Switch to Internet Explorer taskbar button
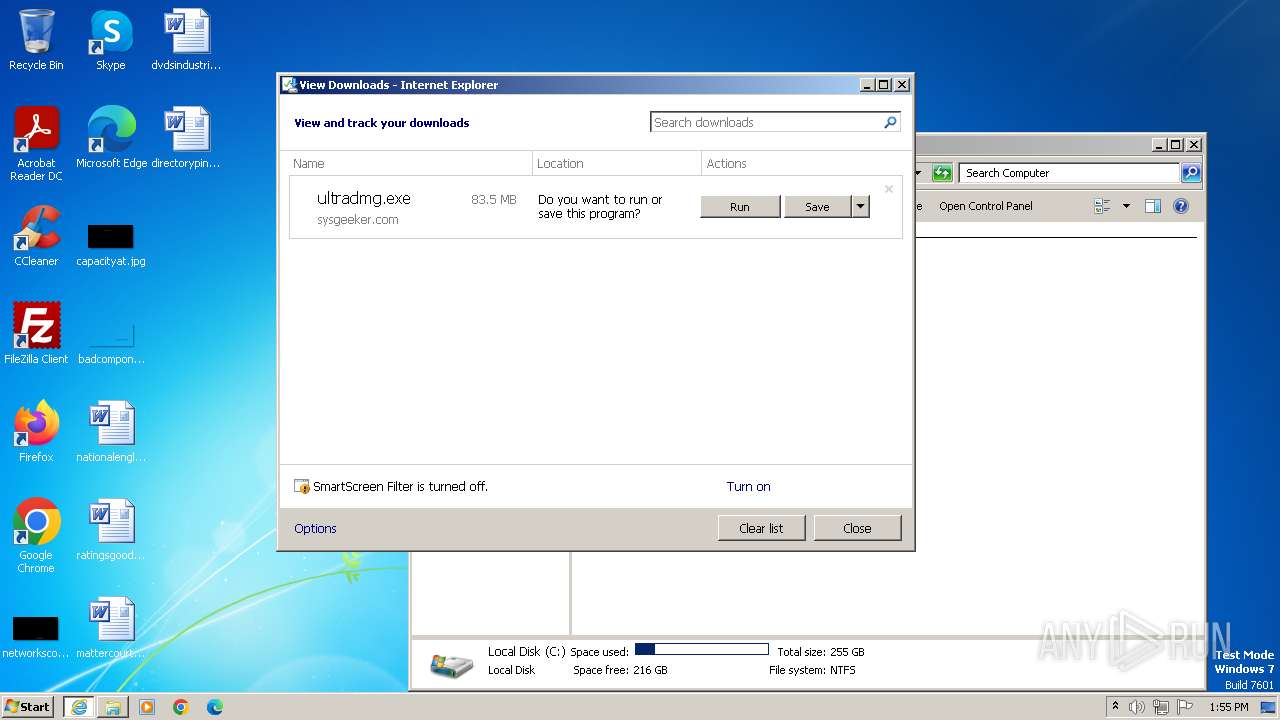 pyautogui.click(x=79, y=706)
